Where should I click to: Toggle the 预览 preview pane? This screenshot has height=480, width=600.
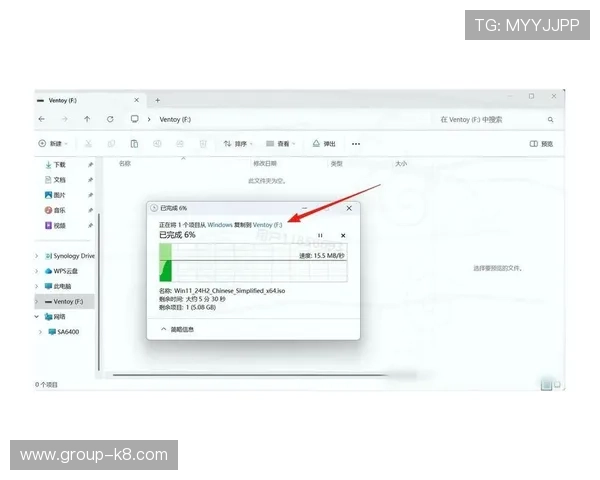point(541,144)
